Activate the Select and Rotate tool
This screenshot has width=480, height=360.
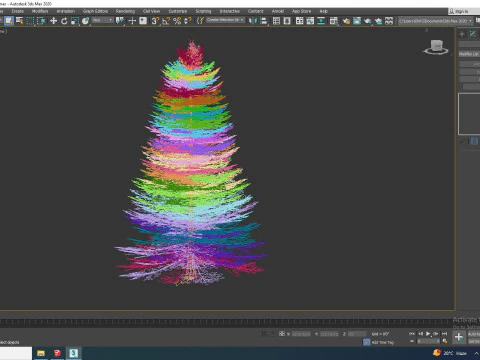tap(64, 21)
